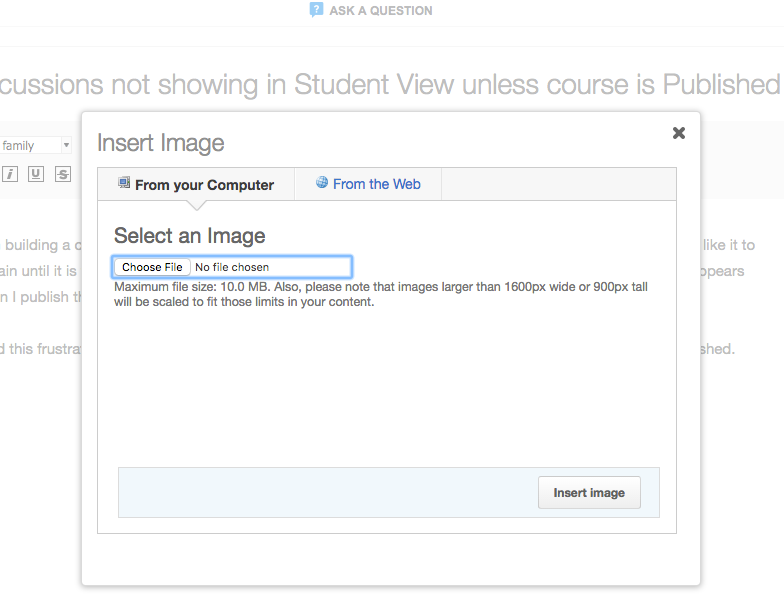
Task: Click the computer icon on upload tab
Action: coord(124,183)
